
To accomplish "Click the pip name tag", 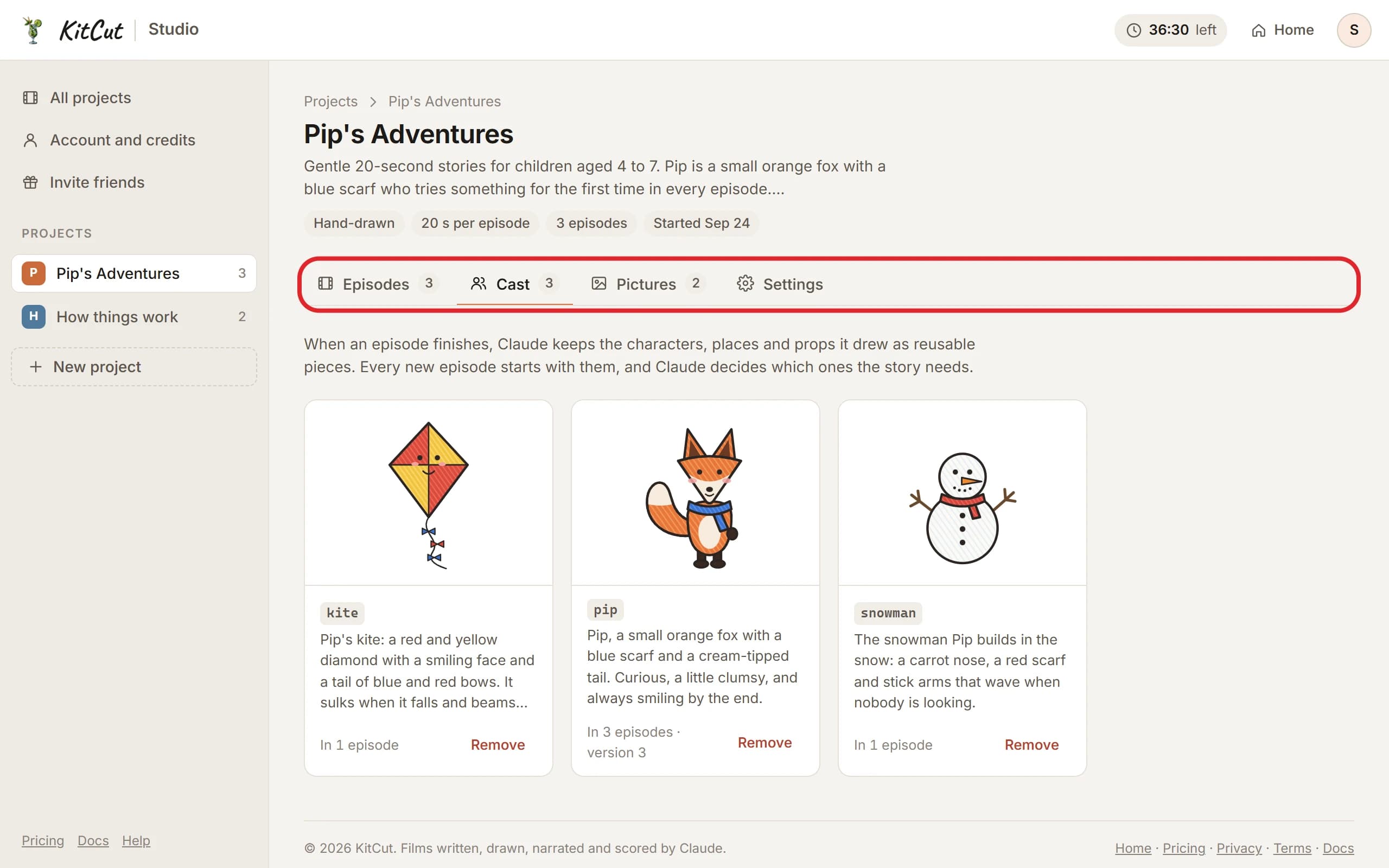I will point(605,609).
